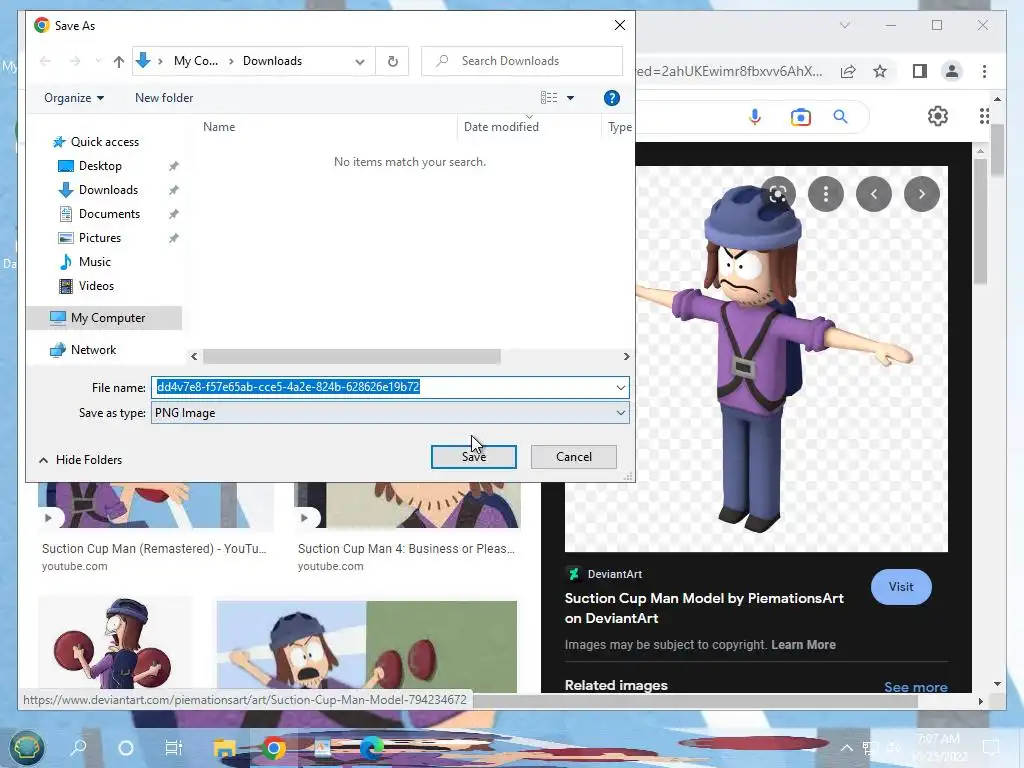Open Chrome three-dot menu
This screenshot has height=768, width=1024.
point(984,71)
